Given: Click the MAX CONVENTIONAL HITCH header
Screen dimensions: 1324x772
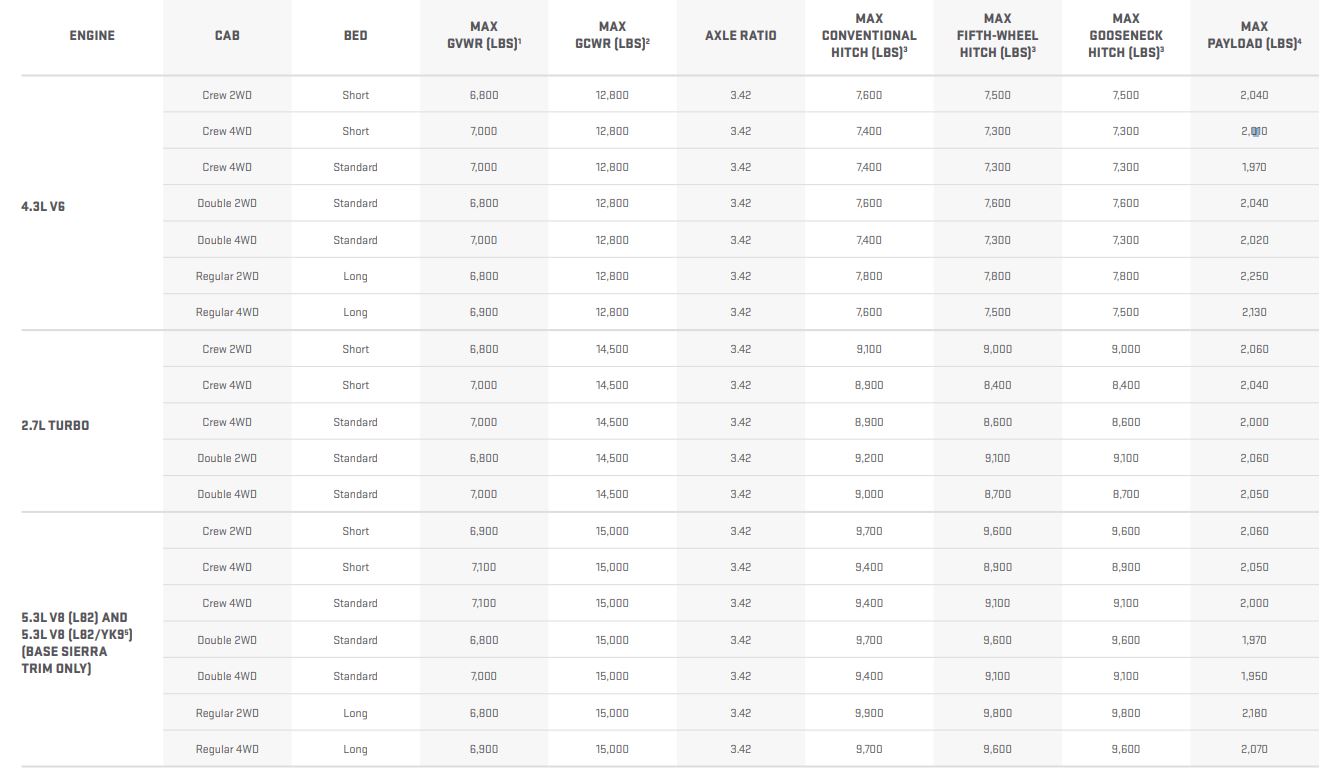Looking at the screenshot, I should (x=869, y=35).
